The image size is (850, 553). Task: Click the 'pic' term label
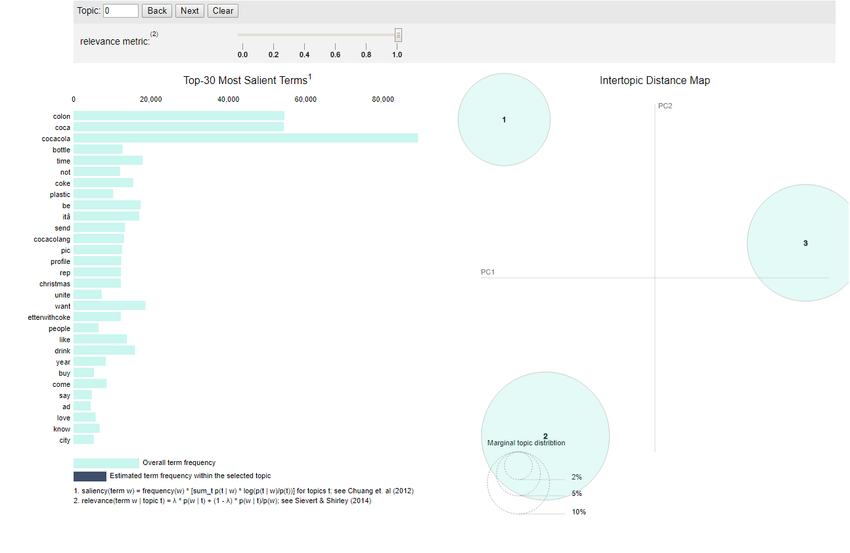click(66, 250)
